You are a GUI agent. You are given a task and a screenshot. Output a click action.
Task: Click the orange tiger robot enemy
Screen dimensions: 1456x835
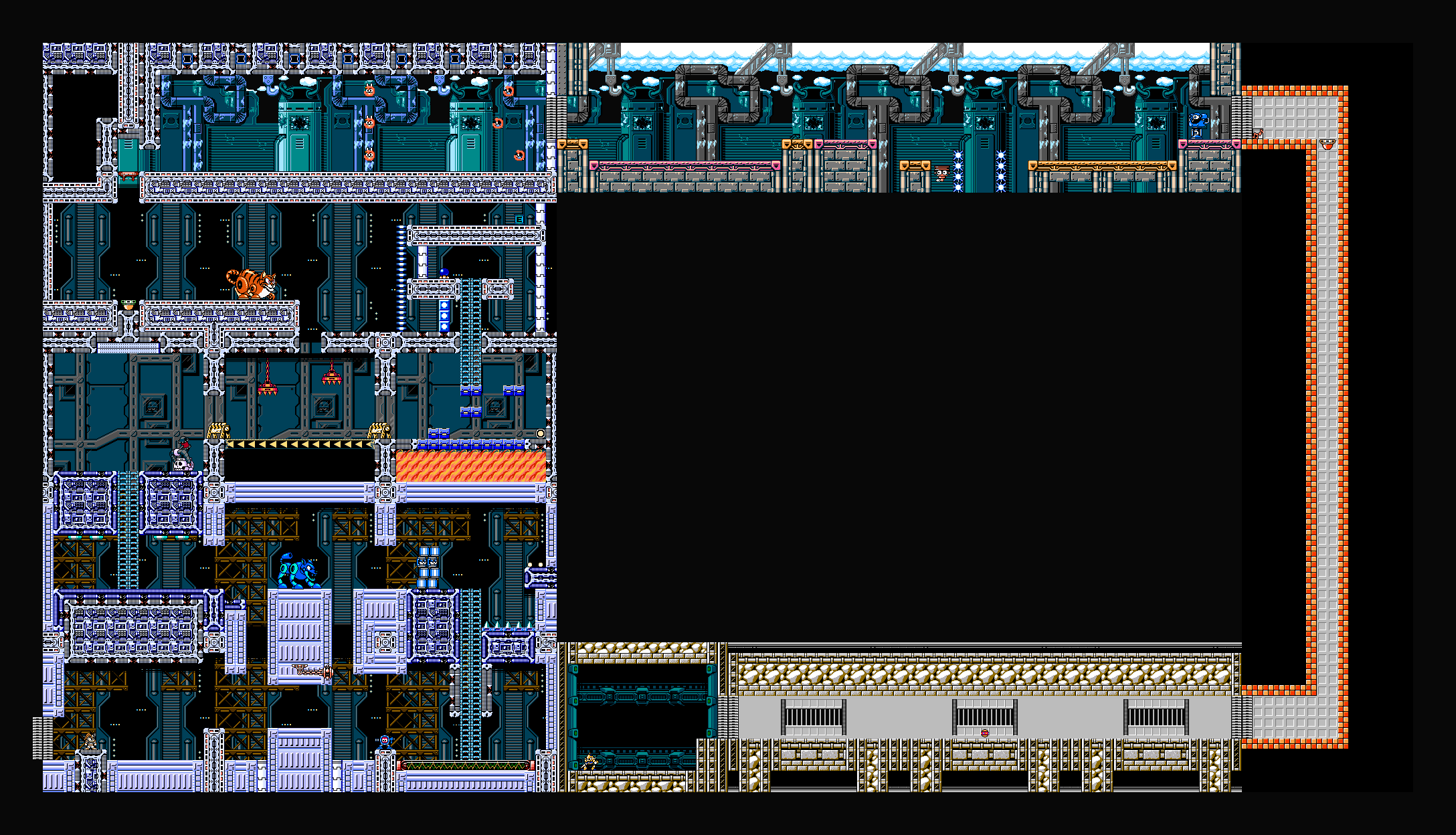252,284
